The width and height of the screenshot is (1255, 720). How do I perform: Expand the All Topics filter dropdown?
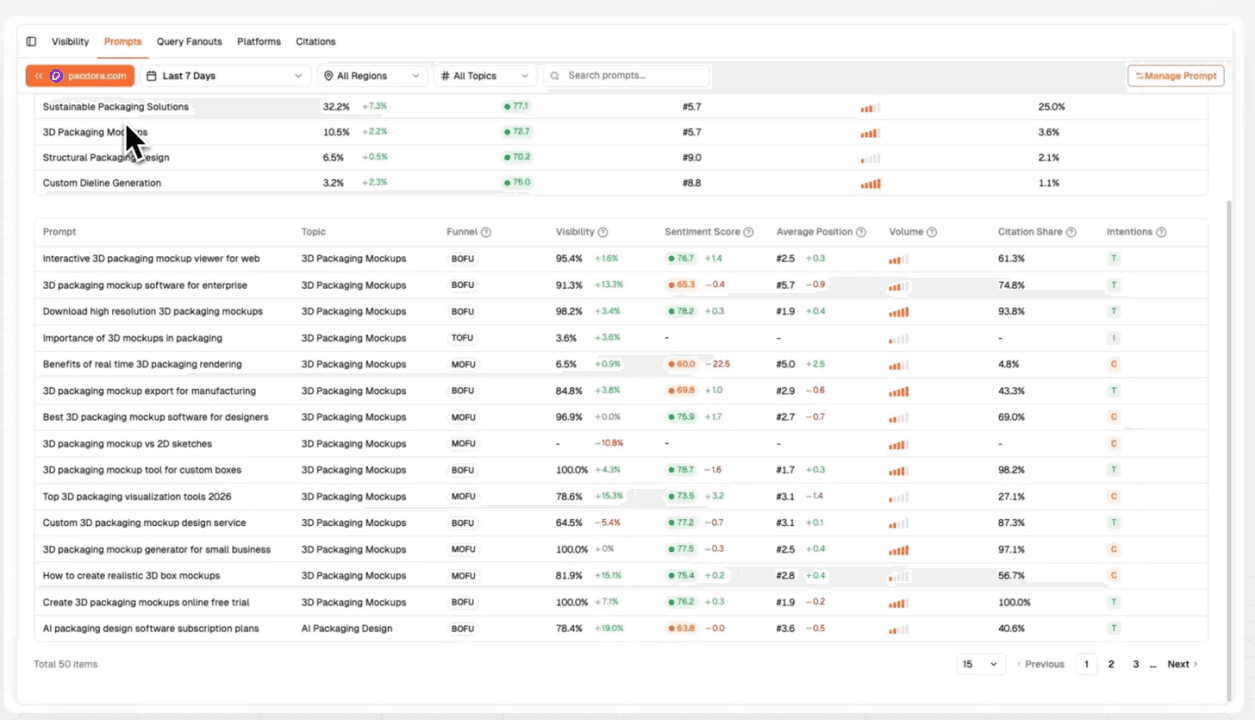click(486, 76)
